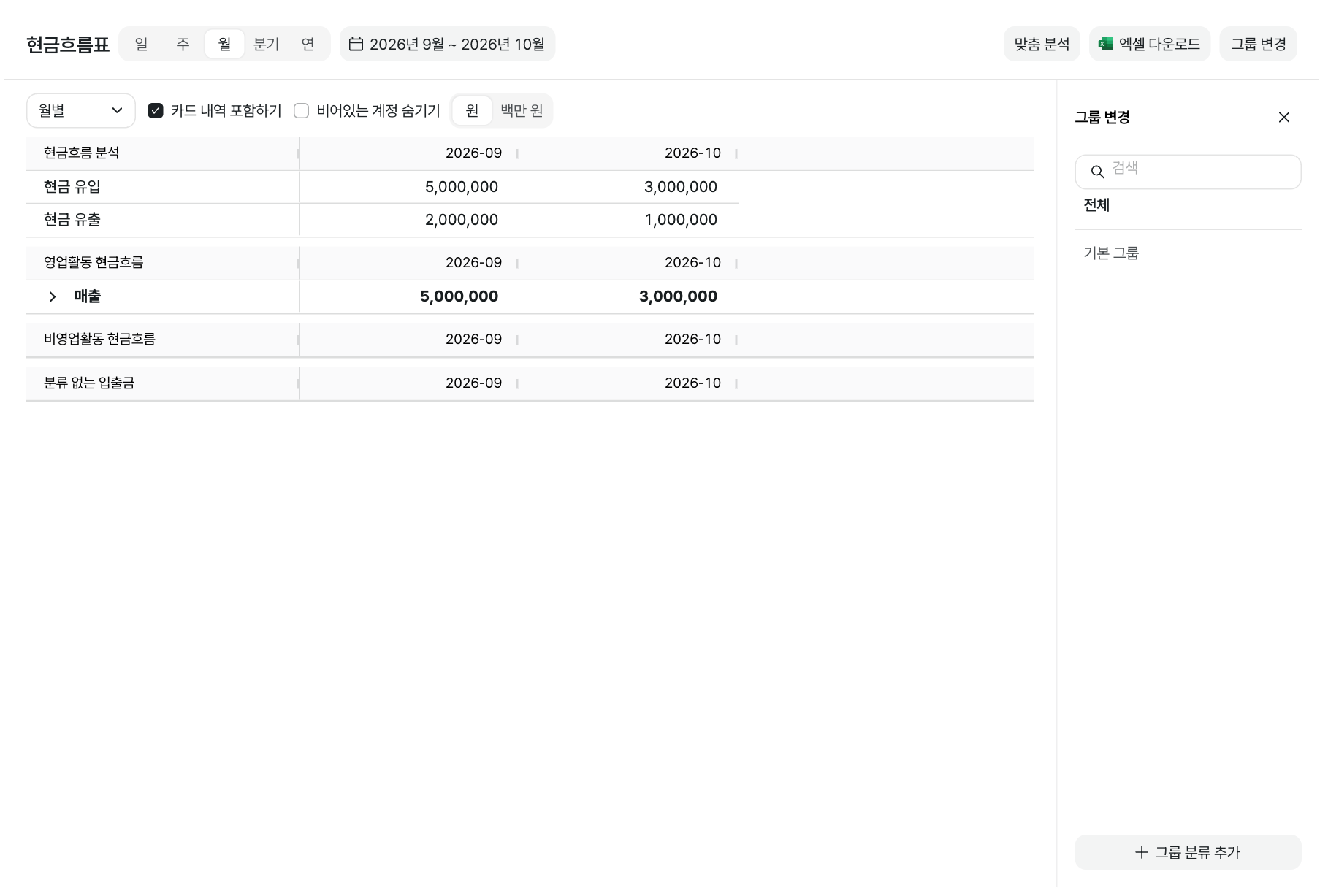Open the 월별 dropdown
This screenshot has width=1328, height=896.
(81, 110)
